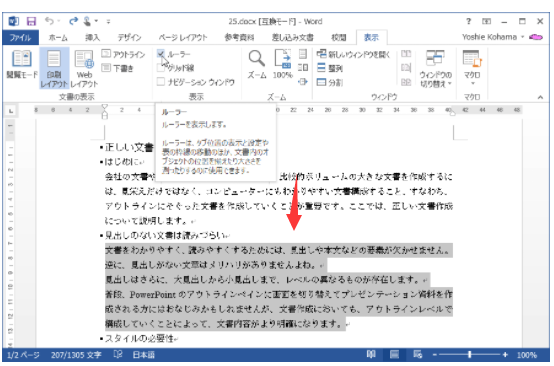Click the 100% zoom level in status bar

(x=527, y=355)
